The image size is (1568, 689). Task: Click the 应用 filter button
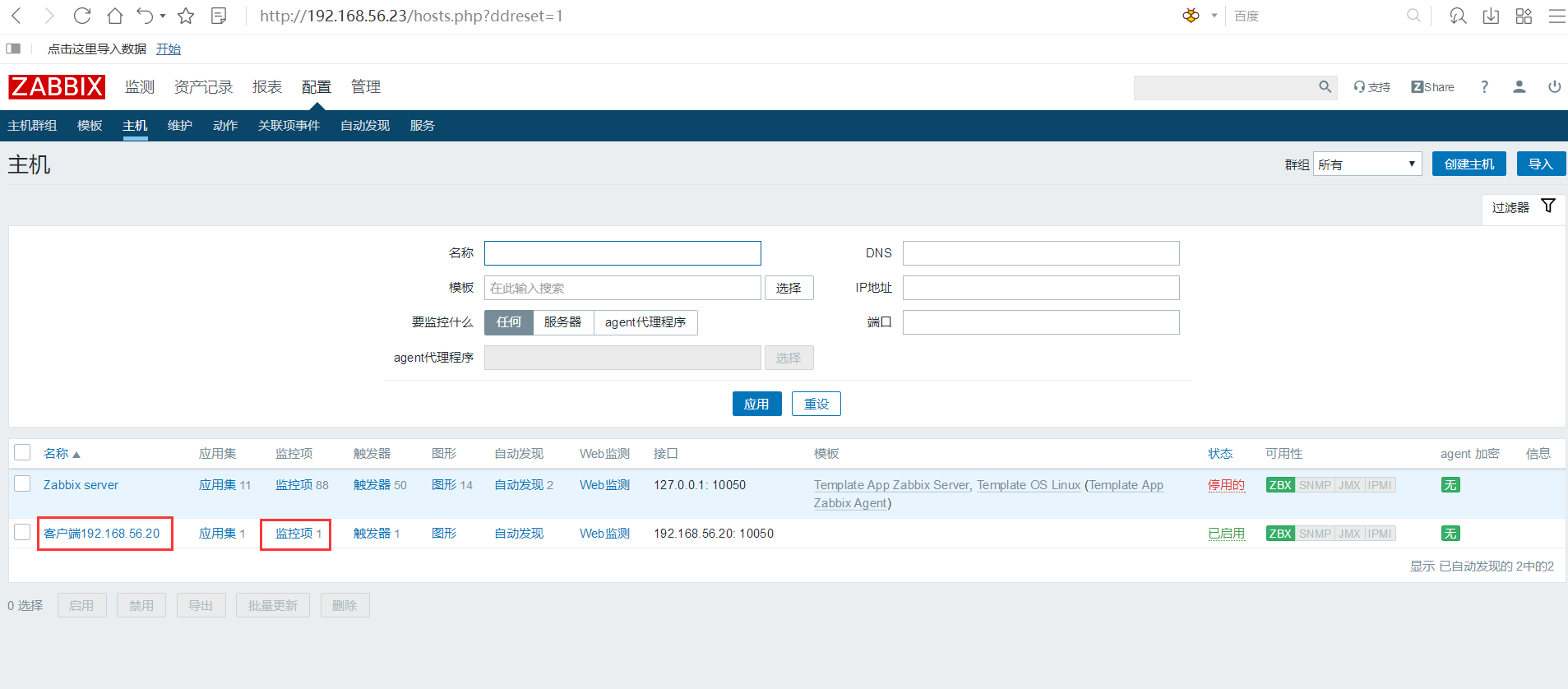(x=757, y=404)
